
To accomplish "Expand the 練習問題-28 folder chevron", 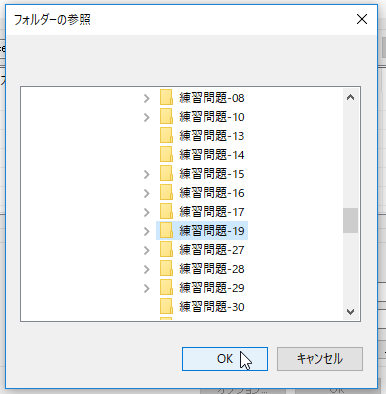I will coord(147,269).
